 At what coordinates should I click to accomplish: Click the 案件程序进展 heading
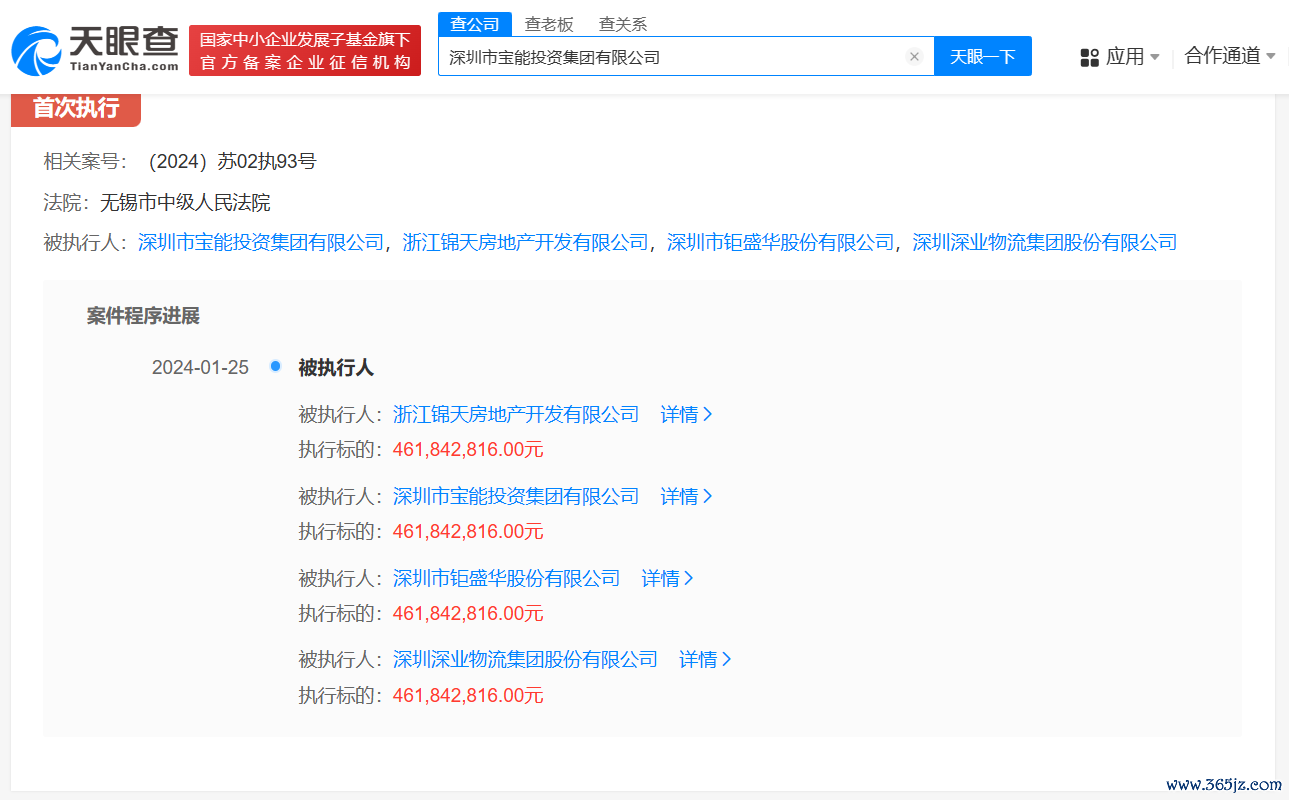(143, 316)
